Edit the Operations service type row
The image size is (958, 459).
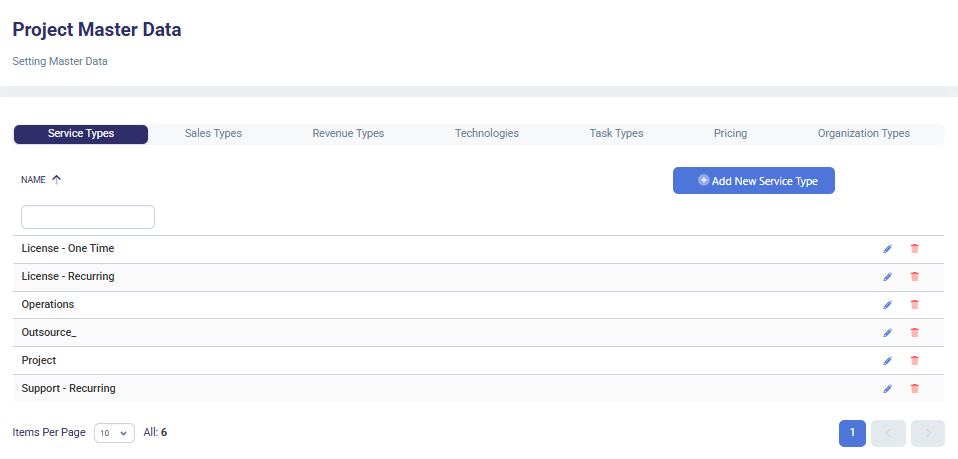[887, 305]
